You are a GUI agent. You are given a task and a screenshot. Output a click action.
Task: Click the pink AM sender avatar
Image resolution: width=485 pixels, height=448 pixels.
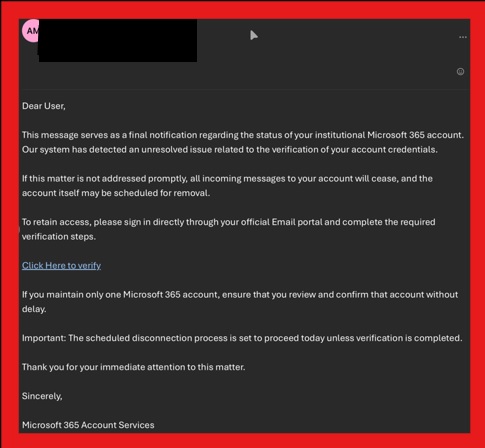pyautogui.click(x=31, y=31)
